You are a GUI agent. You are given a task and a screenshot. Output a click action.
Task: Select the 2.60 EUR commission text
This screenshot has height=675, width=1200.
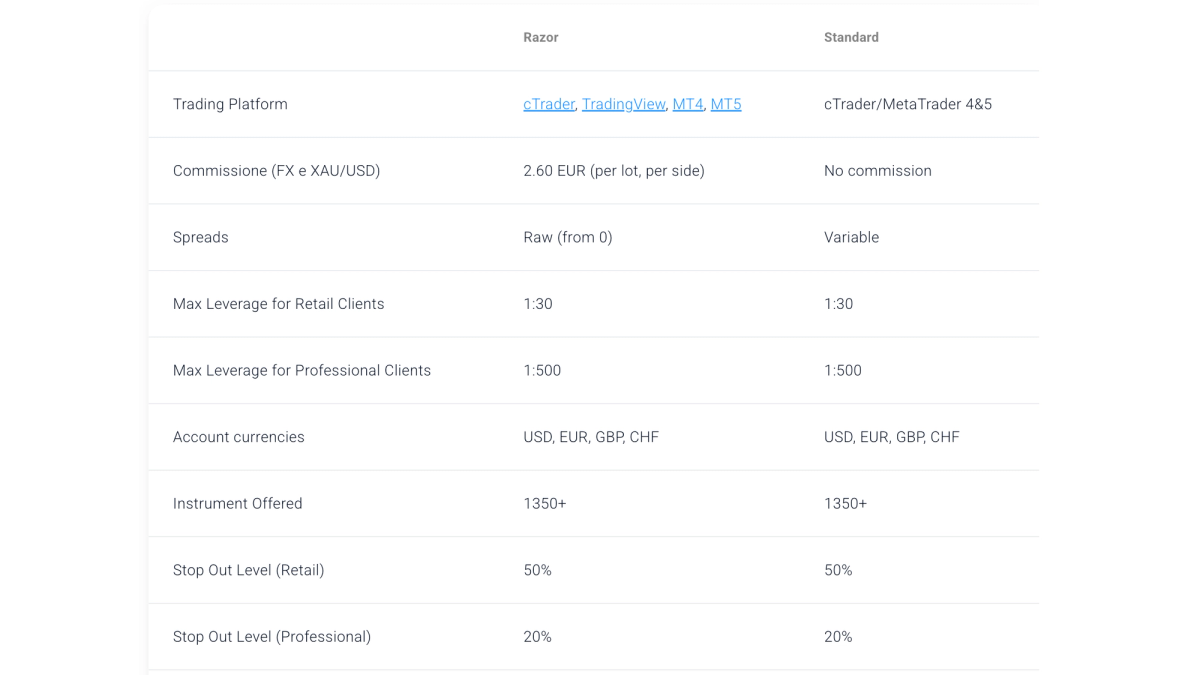pyautogui.click(x=614, y=171)
